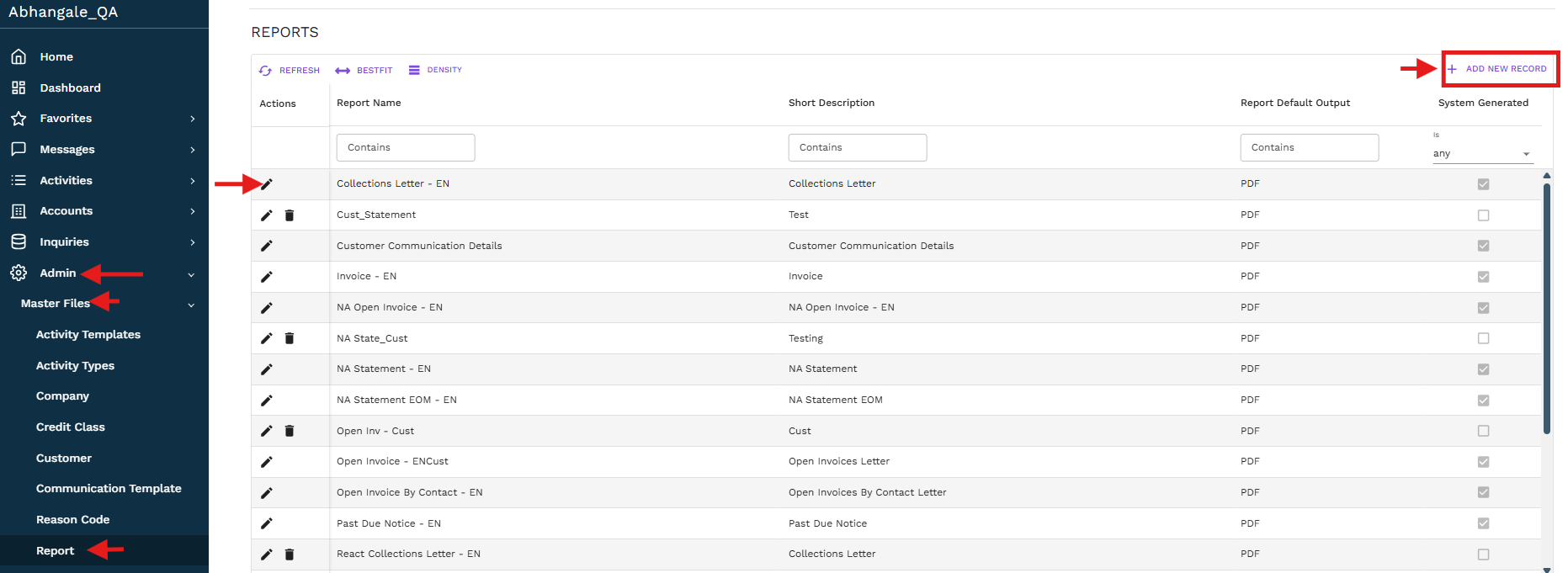Image resolution: width=1568 pixels, height=573 pixels.
Task: Click the Home icon in the sidebar
Action: coord(19,56)
